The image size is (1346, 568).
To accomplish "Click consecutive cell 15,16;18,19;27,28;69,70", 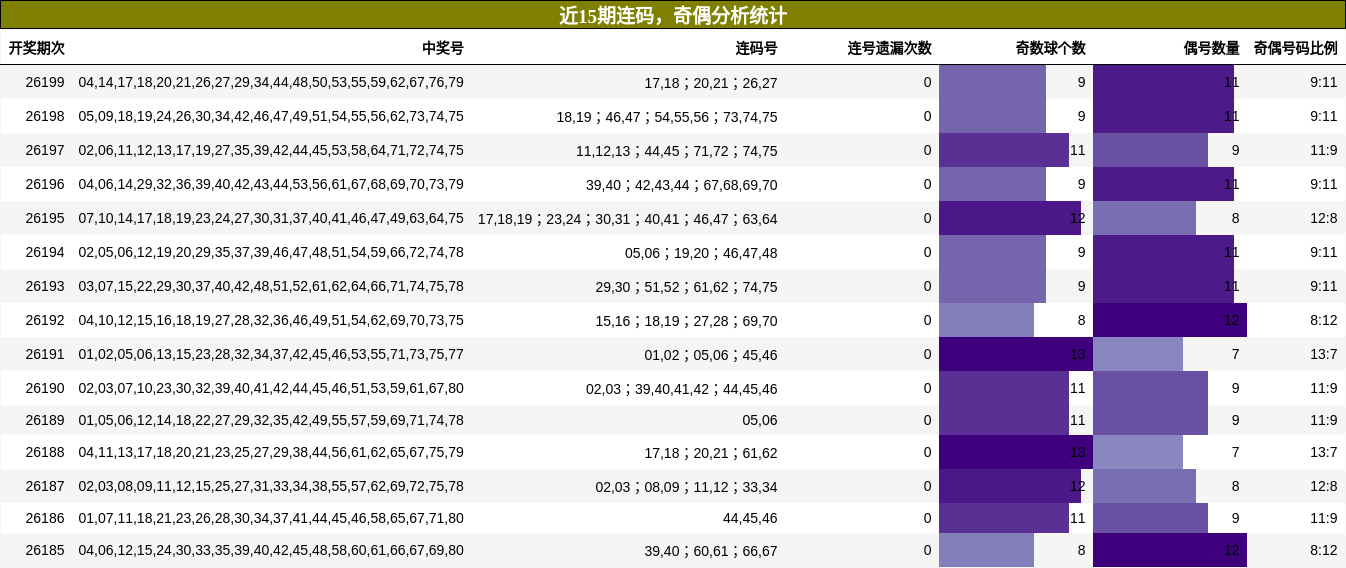I will pyautogui.click(x=687, y=321).
